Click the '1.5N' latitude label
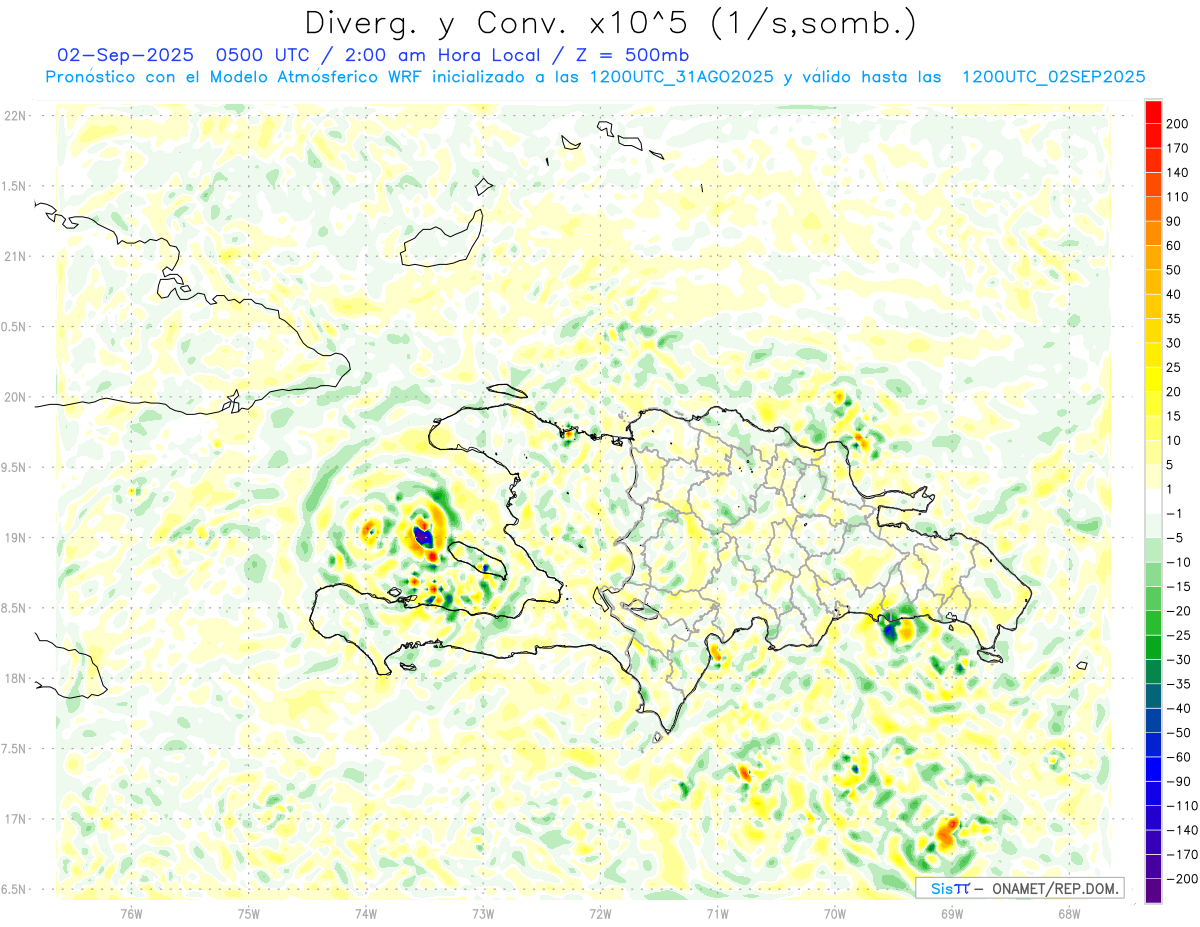Screen dimensions: 1200x927 tap(15, 186)
